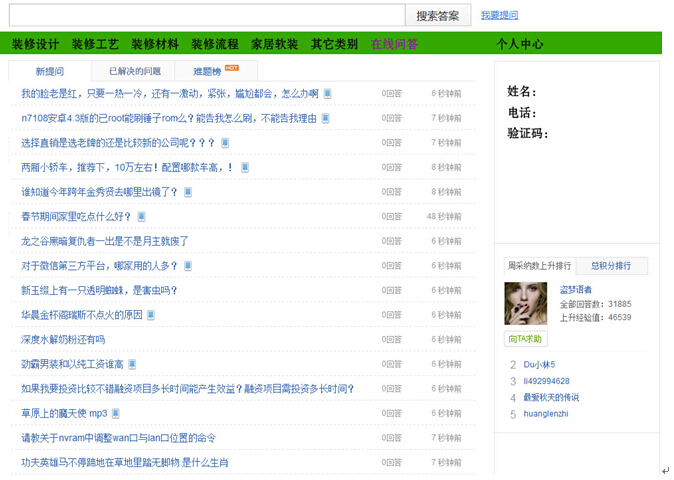
Task: Go to 个人中心 in the navigation bar
Action: click(520, 44)
